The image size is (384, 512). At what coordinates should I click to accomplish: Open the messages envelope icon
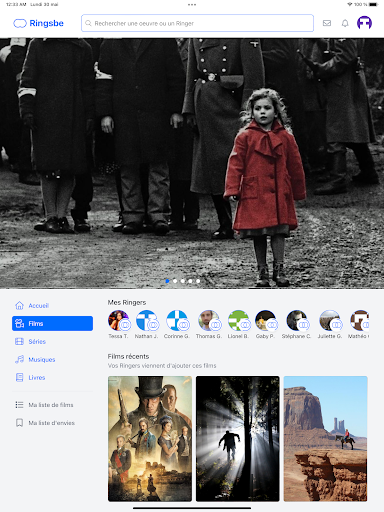pyautogui.click(x=327, y=23)
